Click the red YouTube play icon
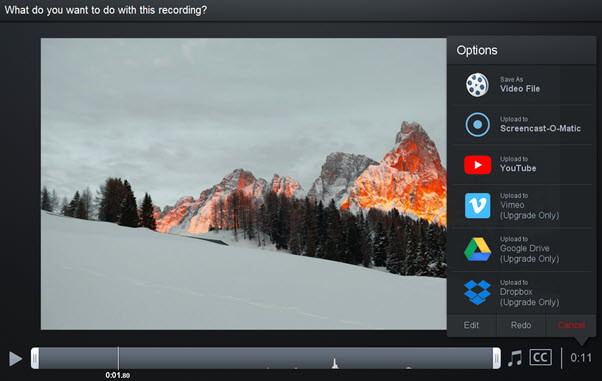602x381 pixels. pyautogui.click(x=477, y=165)
